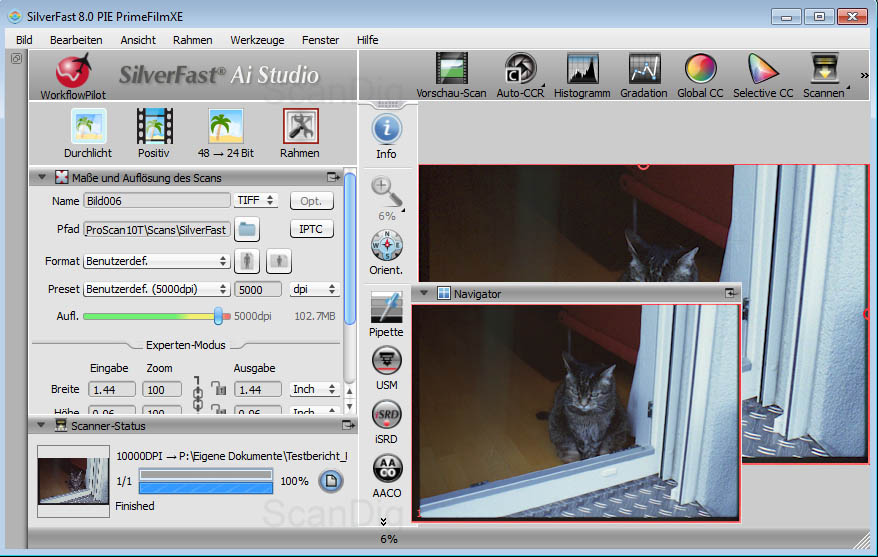Undock the Maße und Auflösung panel
Screen dimensions: 878x557
pos(333,177)
